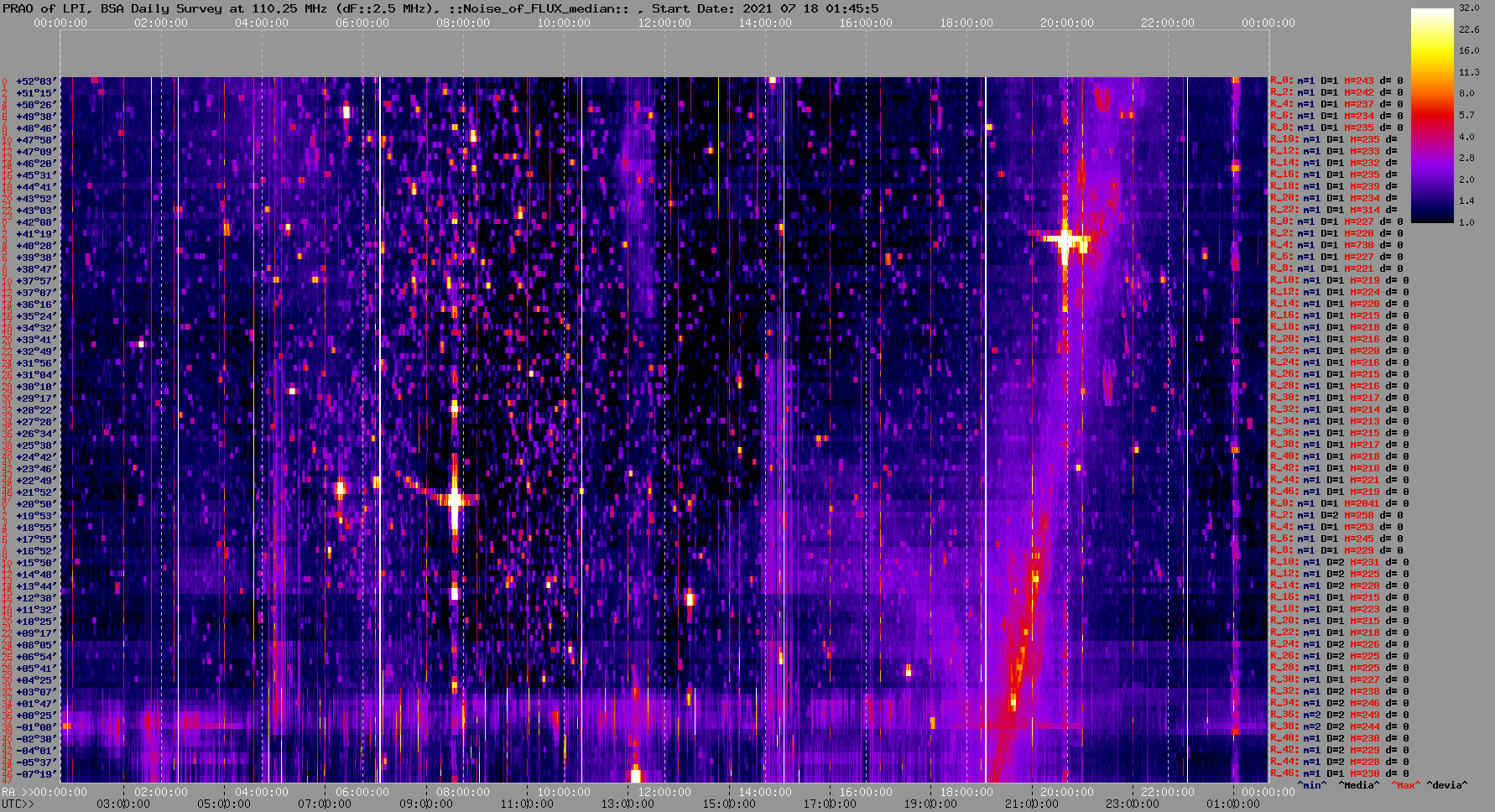The height and width of the screenshot is (812, 1495).
Task: Click the declination label -07°19'
Action: pos(36,774)
